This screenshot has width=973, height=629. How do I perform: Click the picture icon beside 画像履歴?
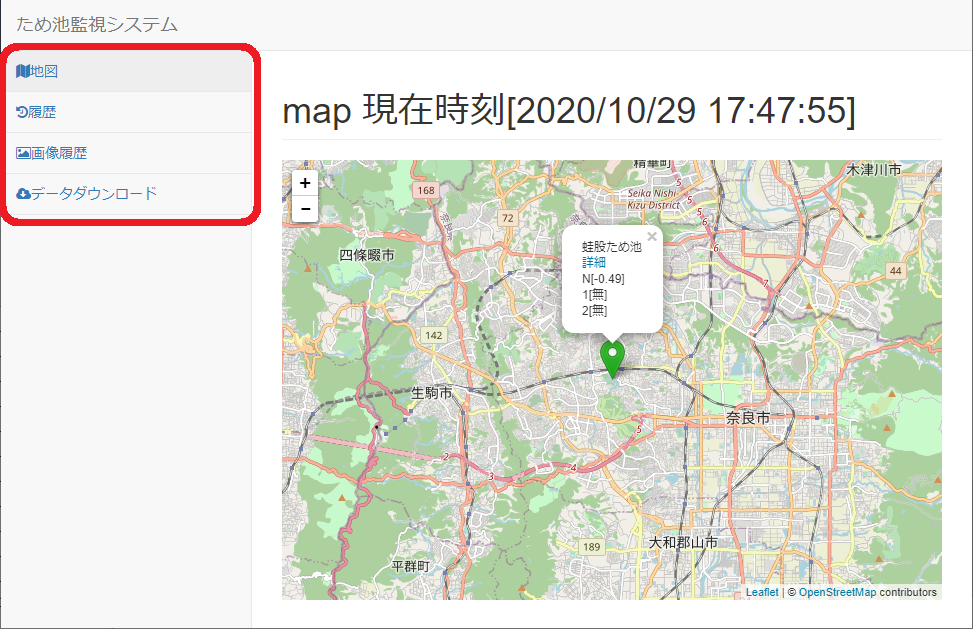(23, 153)
